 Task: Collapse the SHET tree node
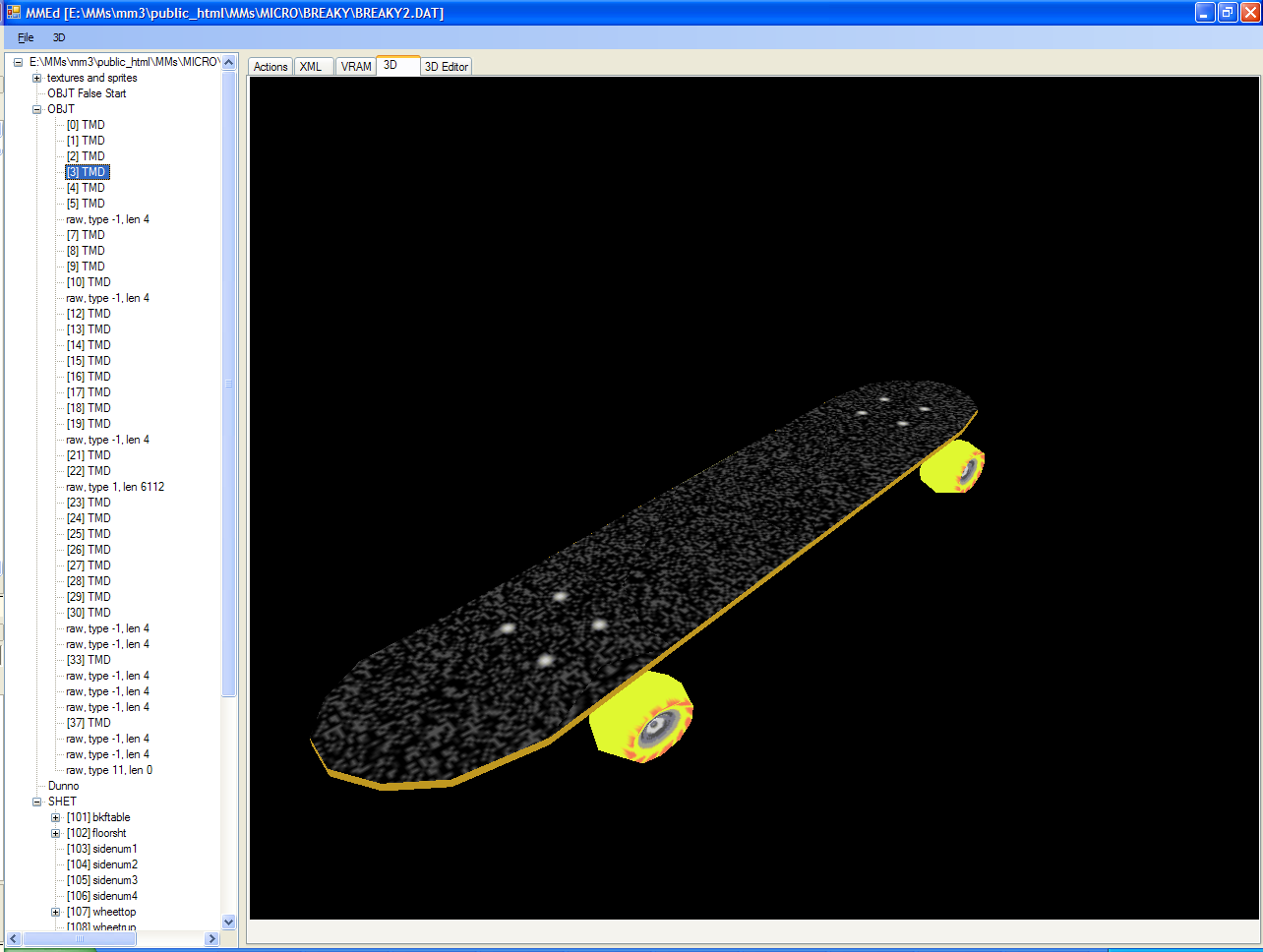(36, 802)
